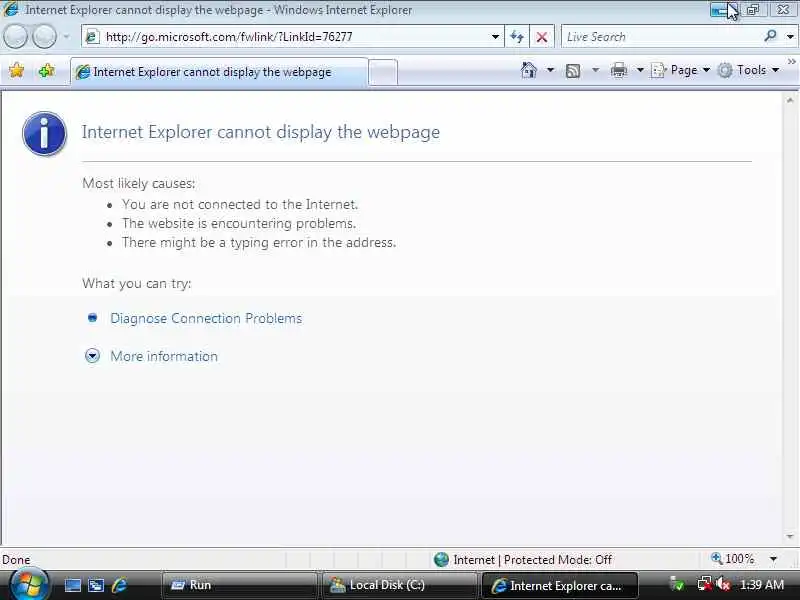
Task: Minimize the Internet Explorer window
Action: point(723,10)
